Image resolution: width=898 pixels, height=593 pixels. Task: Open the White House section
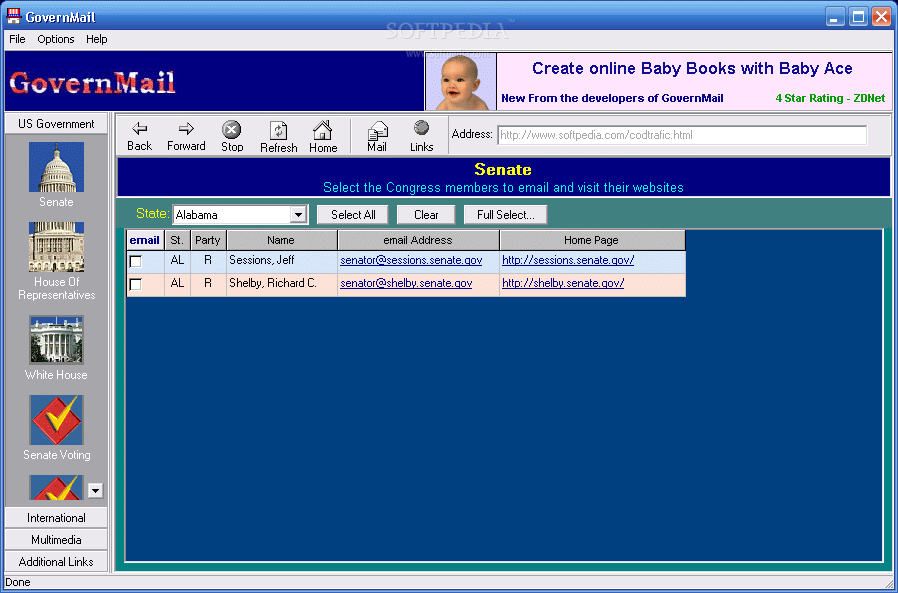click(x=56, y=340)
